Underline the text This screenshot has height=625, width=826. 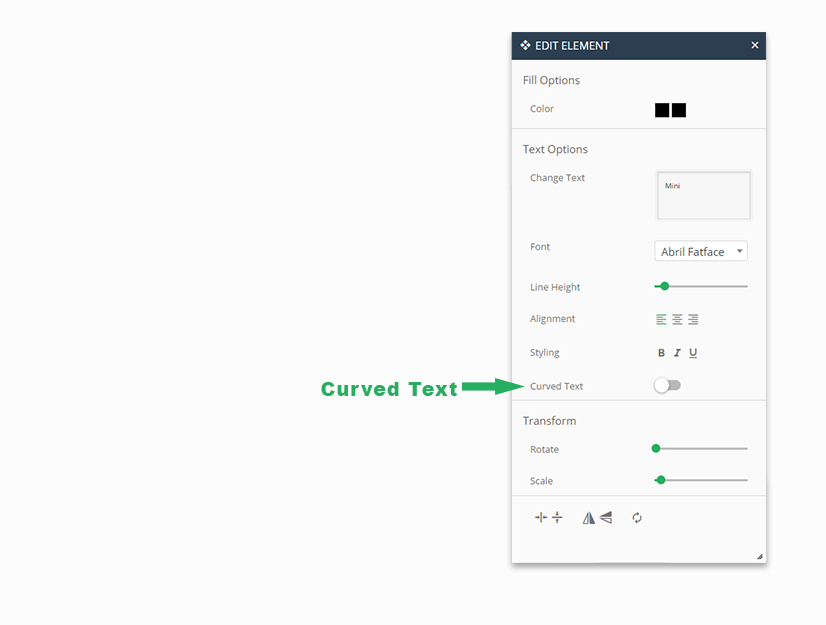[x=693, y=353]
